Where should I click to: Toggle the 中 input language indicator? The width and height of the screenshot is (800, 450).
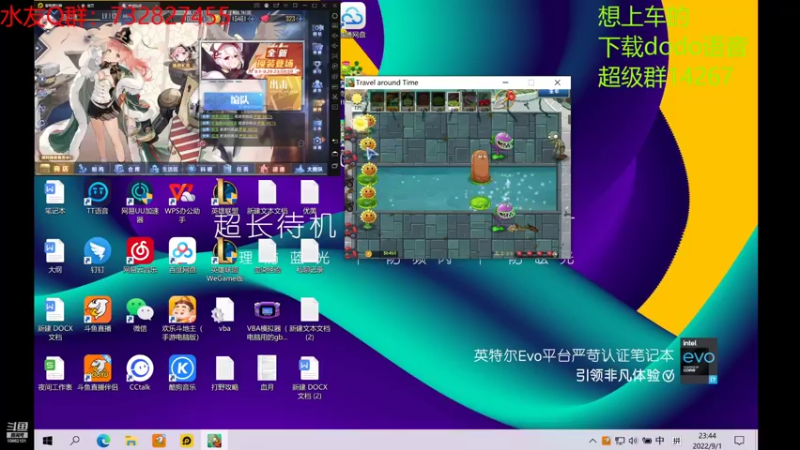(x=660, y=440)
